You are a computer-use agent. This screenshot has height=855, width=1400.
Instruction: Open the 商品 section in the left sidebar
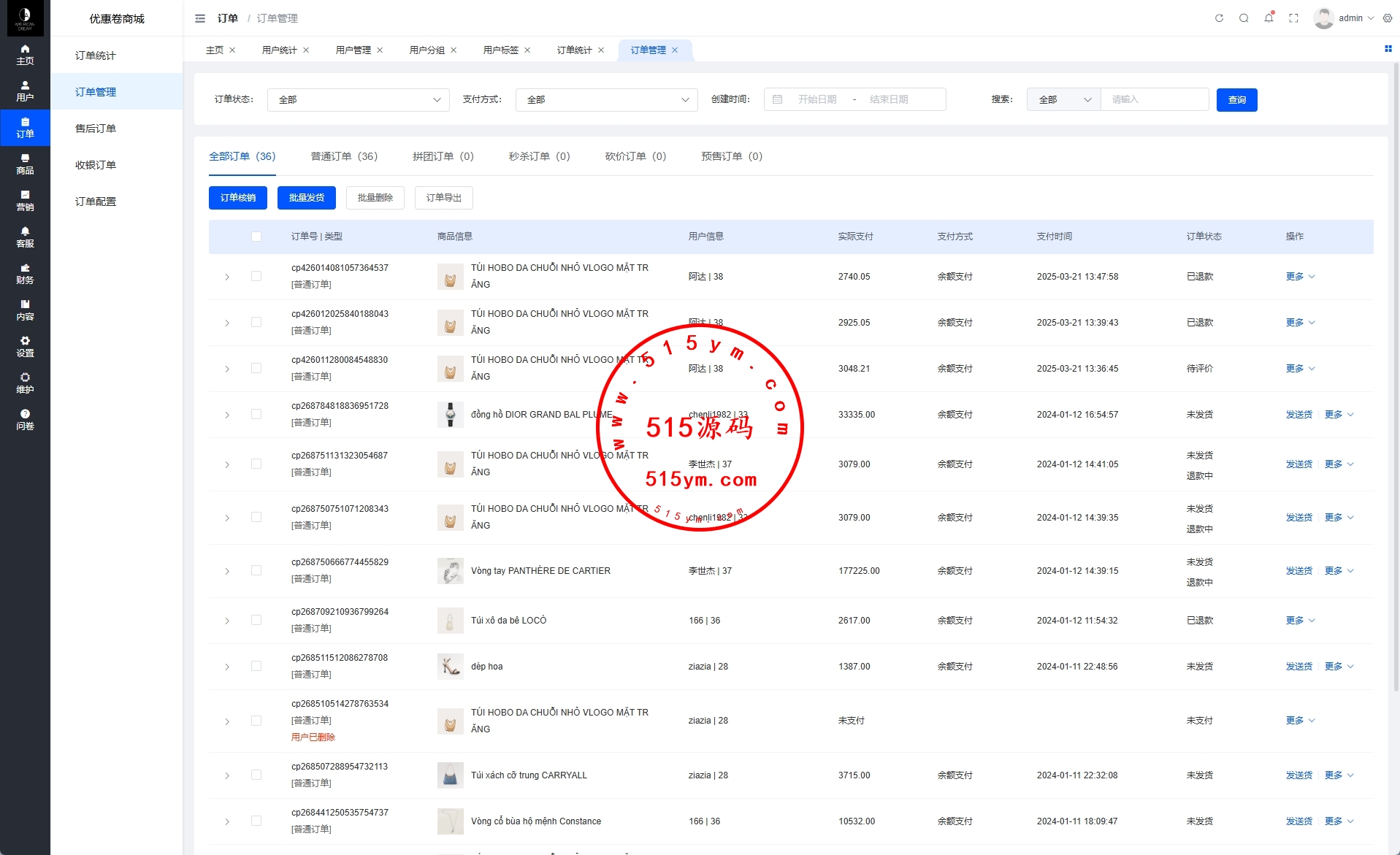(x=25, y=164)
